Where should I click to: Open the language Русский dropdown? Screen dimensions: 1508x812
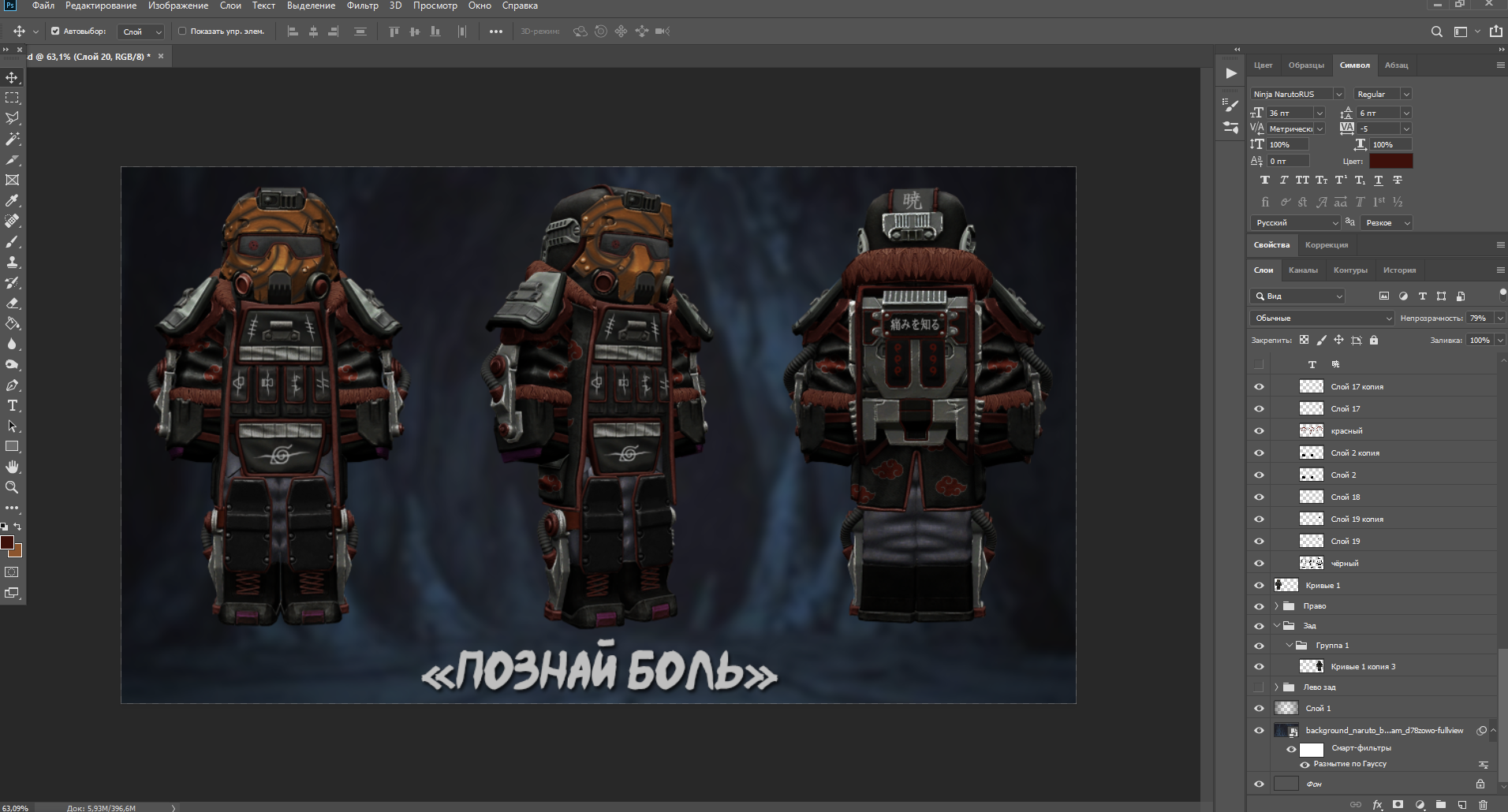(1295, 222)
